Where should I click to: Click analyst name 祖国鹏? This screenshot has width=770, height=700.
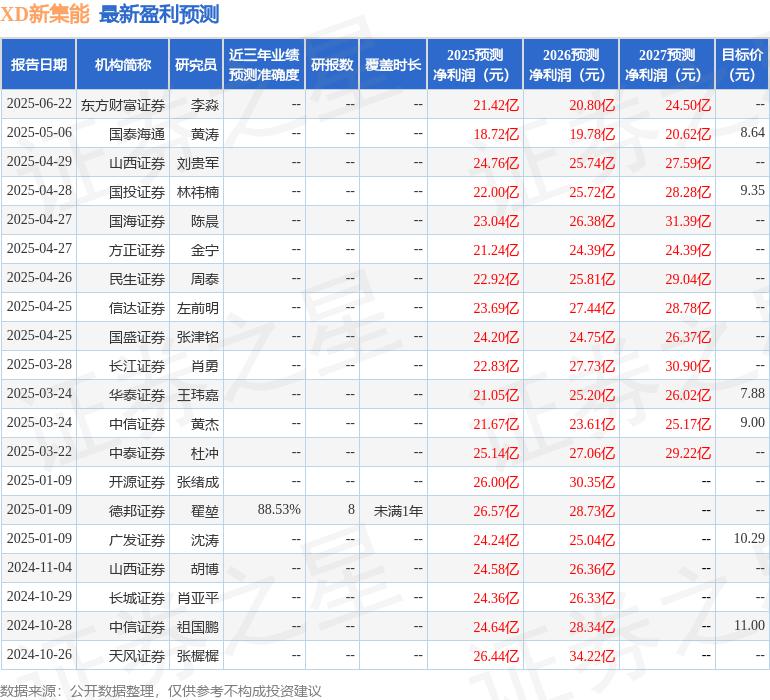[198, 627]
